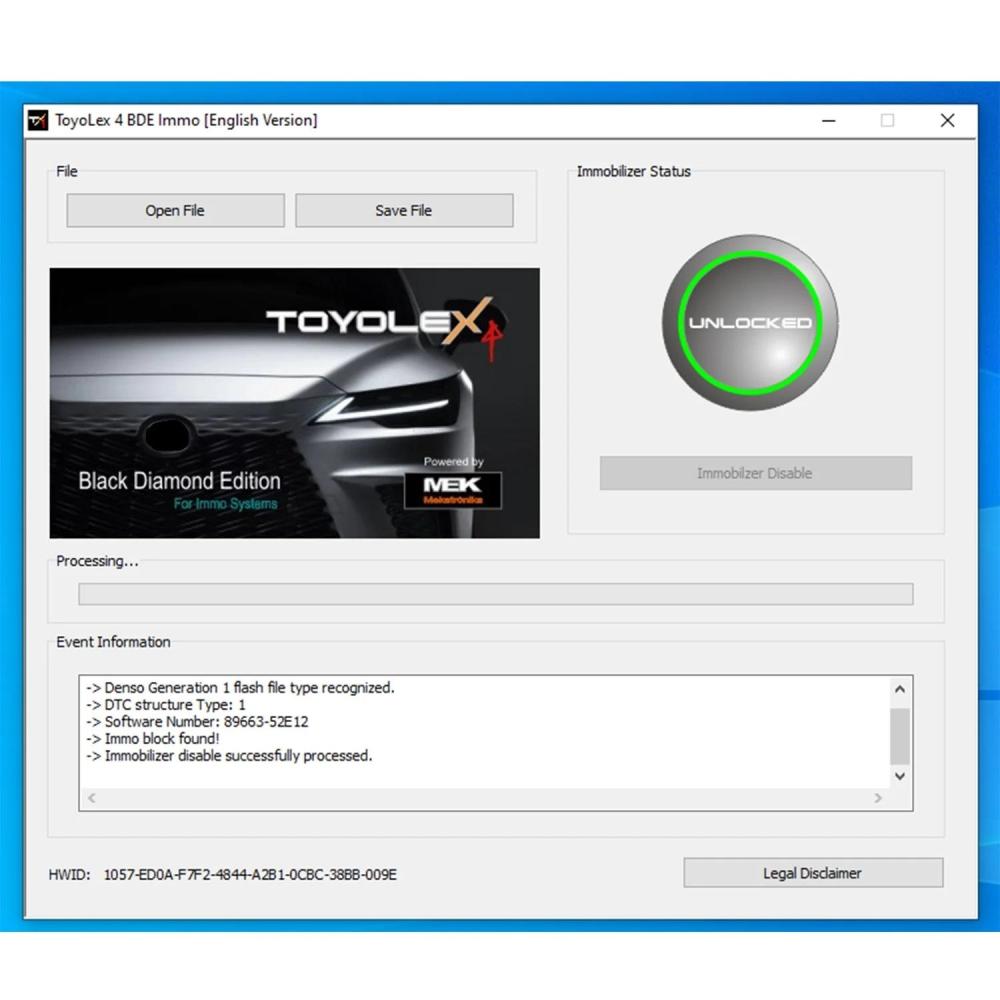Click the Processing progress bar
Screen dimensions: 1000x1000
495,593
